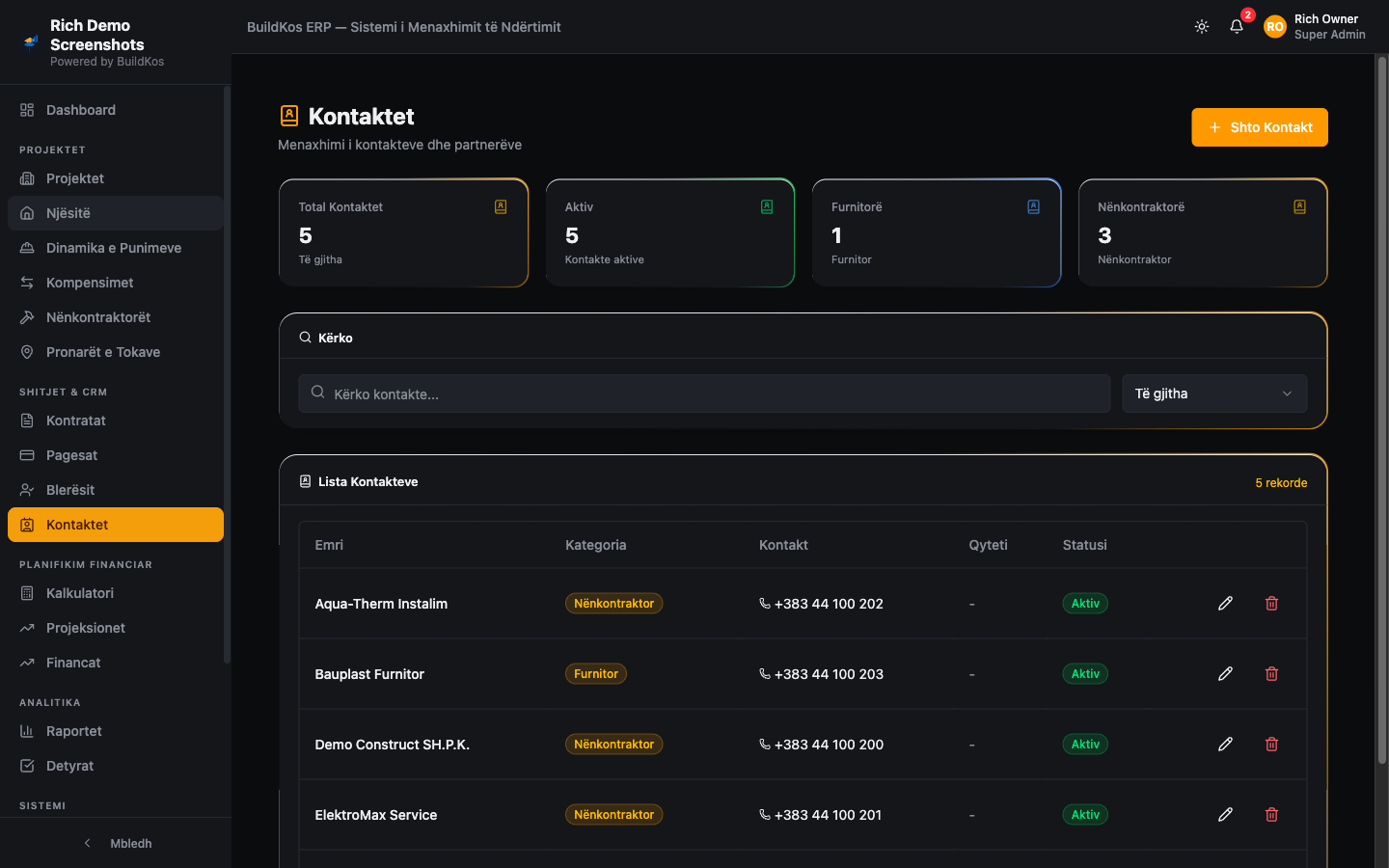Viewport: 1389px width, 868px height.
Task: Open Pronarët e Tokave
Action: tap(116, 352)
